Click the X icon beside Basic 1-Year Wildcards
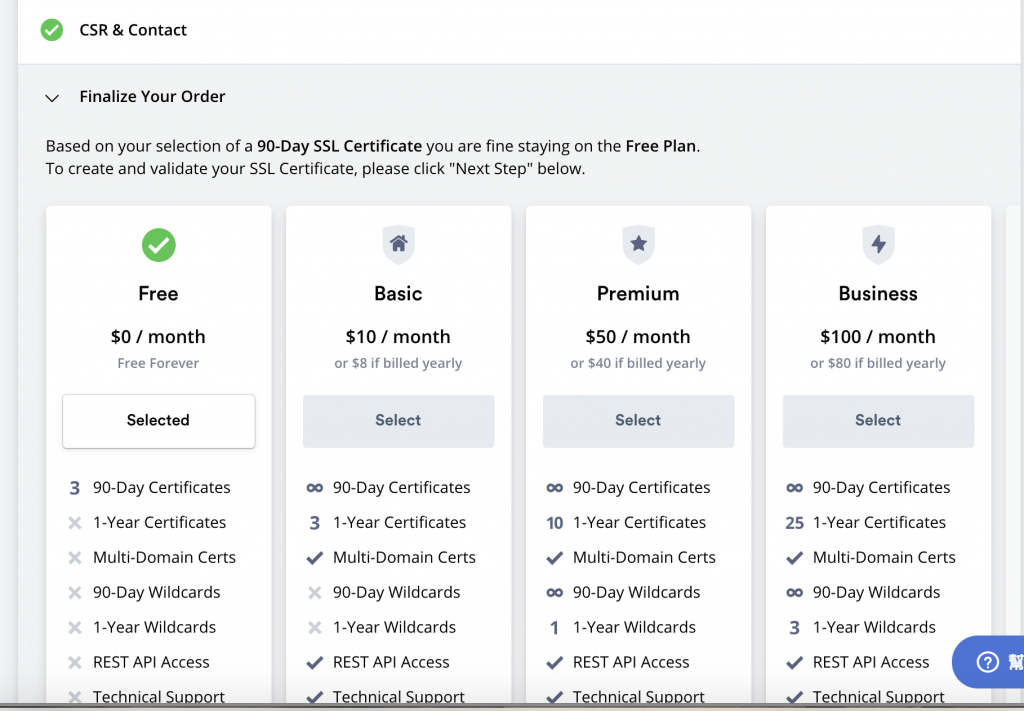 coord(314,628)
